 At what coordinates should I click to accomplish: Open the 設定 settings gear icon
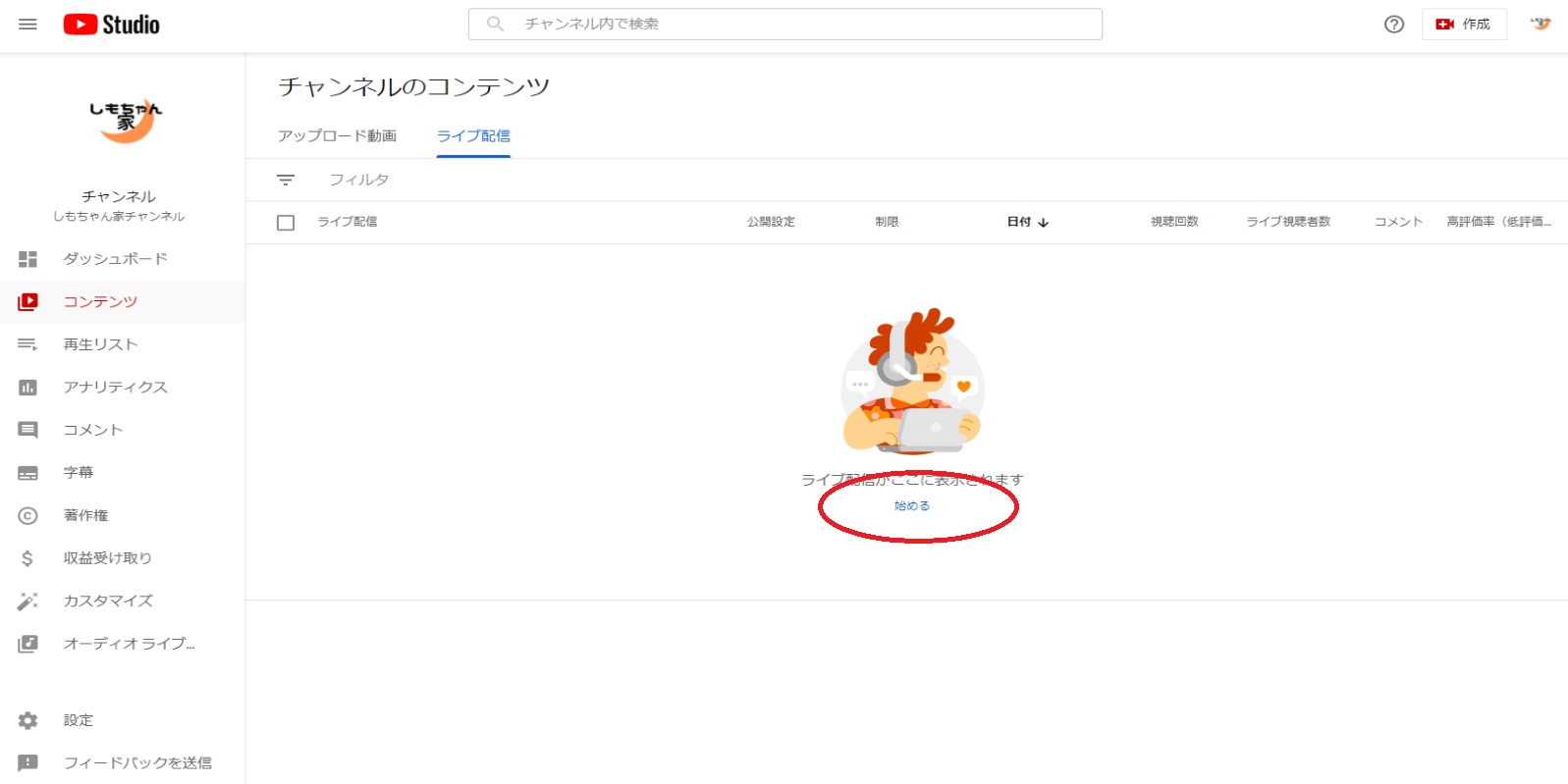(x=27, y=720)
